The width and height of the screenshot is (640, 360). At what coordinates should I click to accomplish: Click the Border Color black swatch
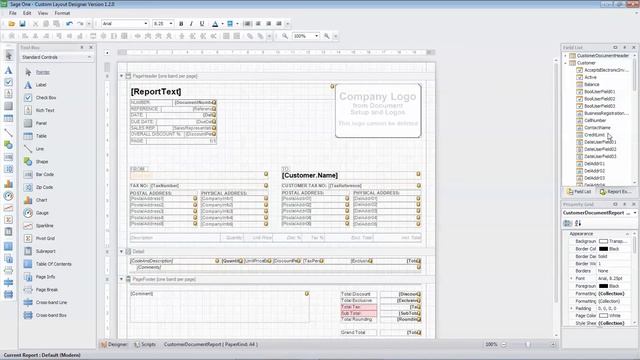tap(603, 249)
